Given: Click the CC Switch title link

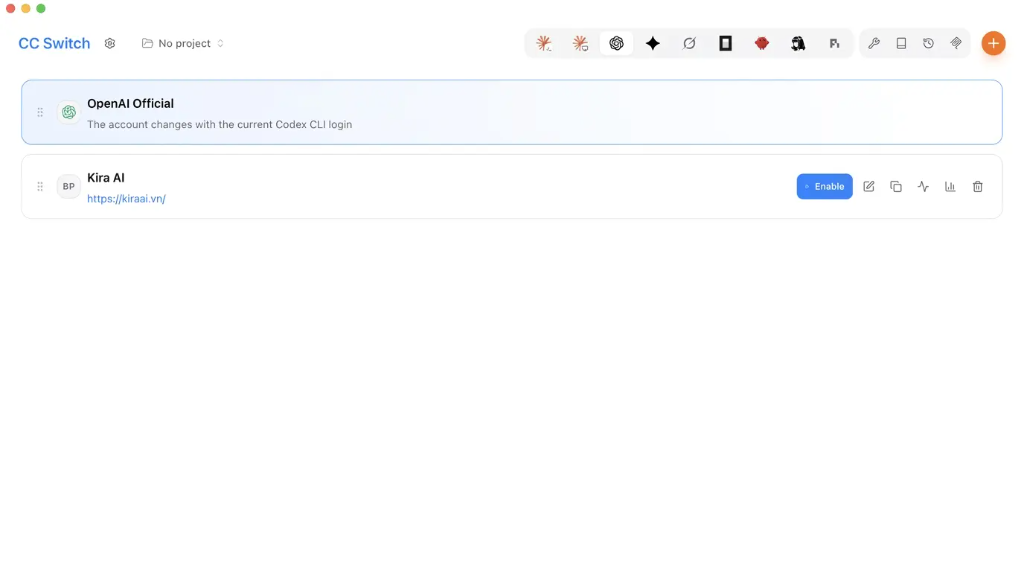Looking at the screenshot, I should pos(54,43).
